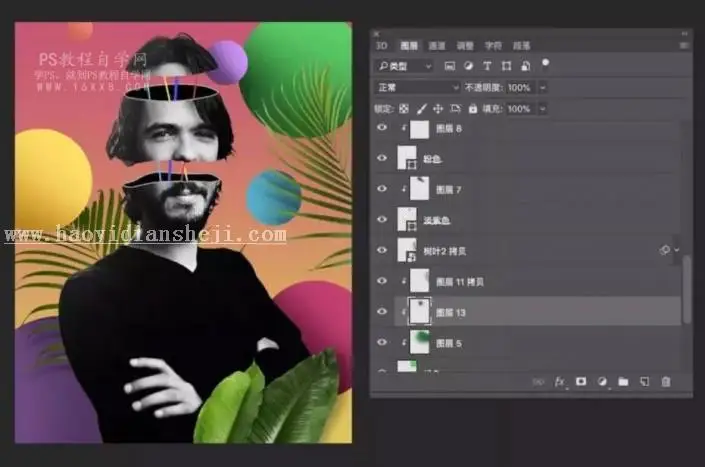Image resolution: width=705 pixels, height=467 pixels.
Task: Open the 类型 filter kind dropdown
Action: tap(404, 66)
